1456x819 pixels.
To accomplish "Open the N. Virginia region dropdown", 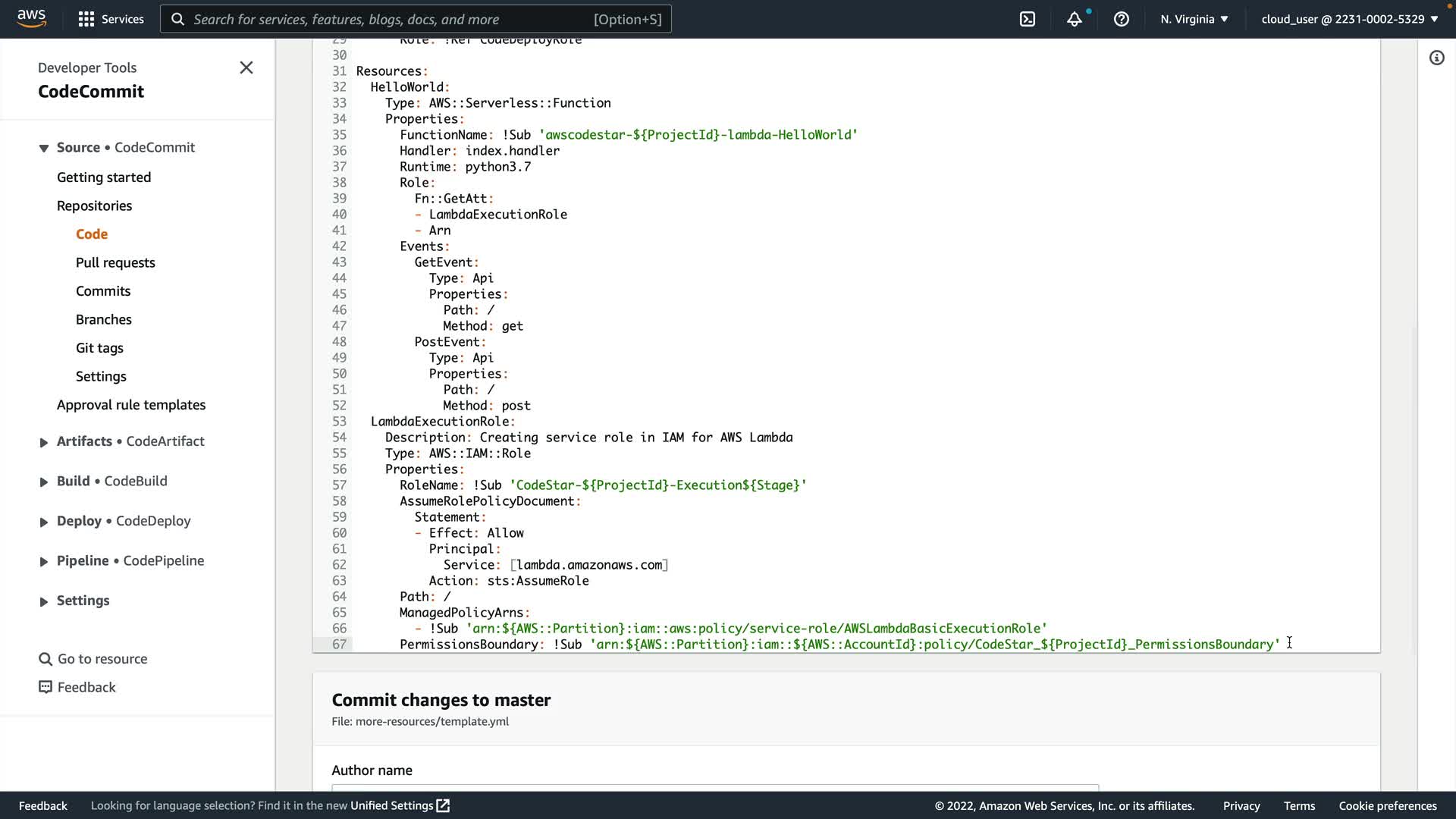I will (1194, 19).
